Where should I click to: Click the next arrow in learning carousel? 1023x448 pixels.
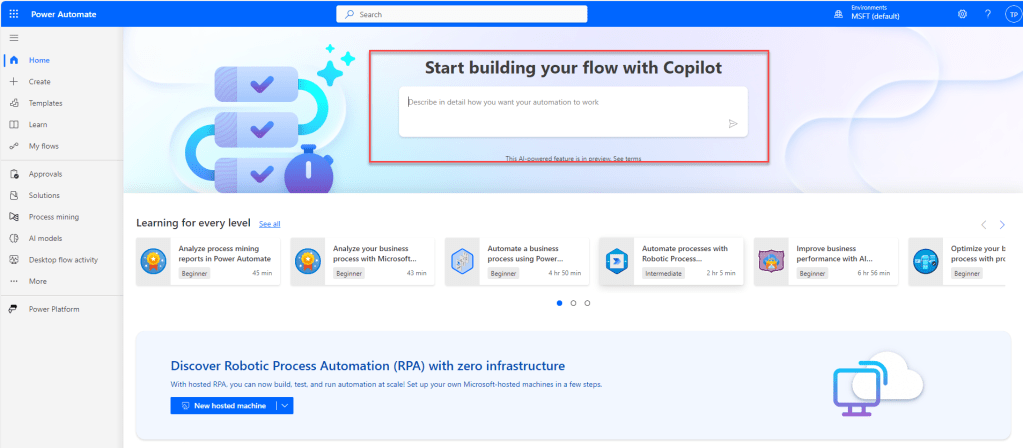[1002, 225]
